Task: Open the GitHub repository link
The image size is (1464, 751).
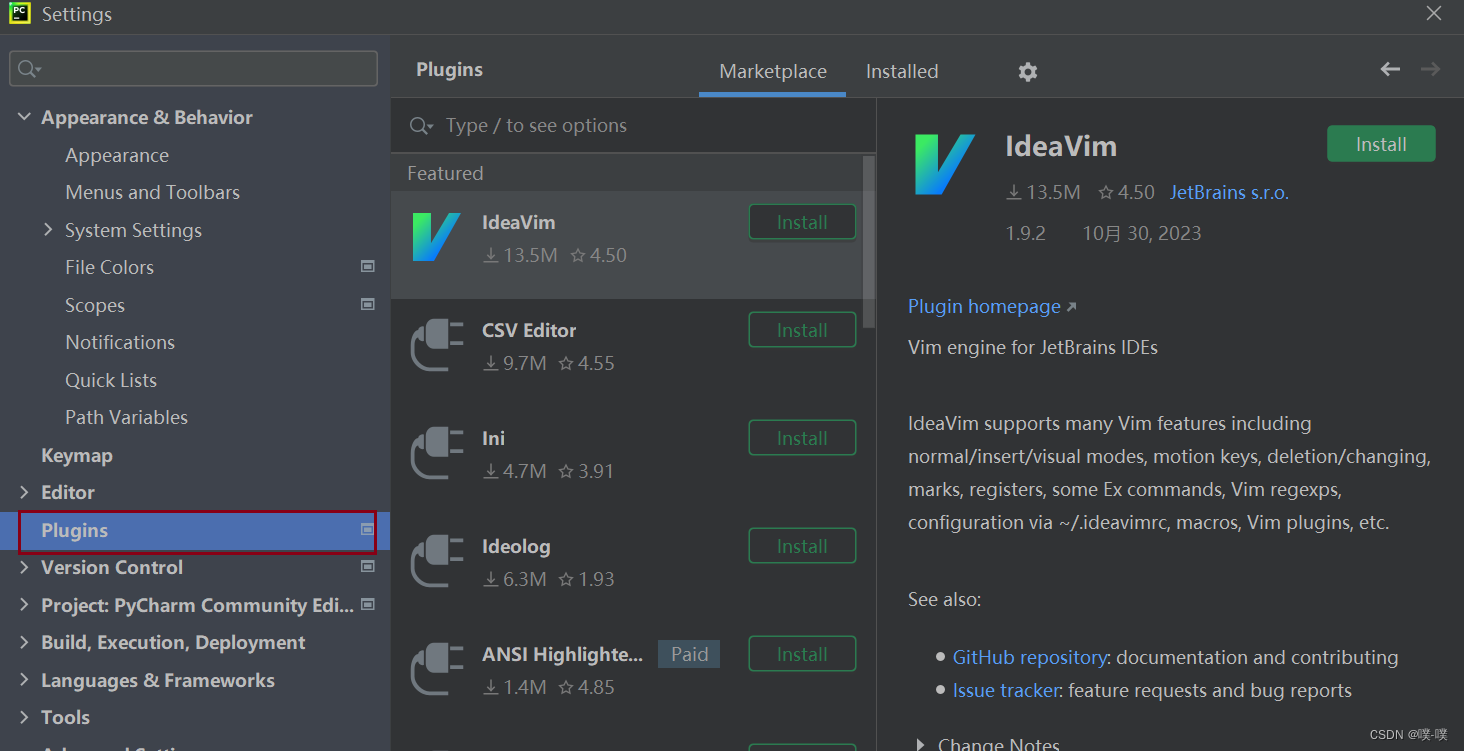Action: (1029, 657)
